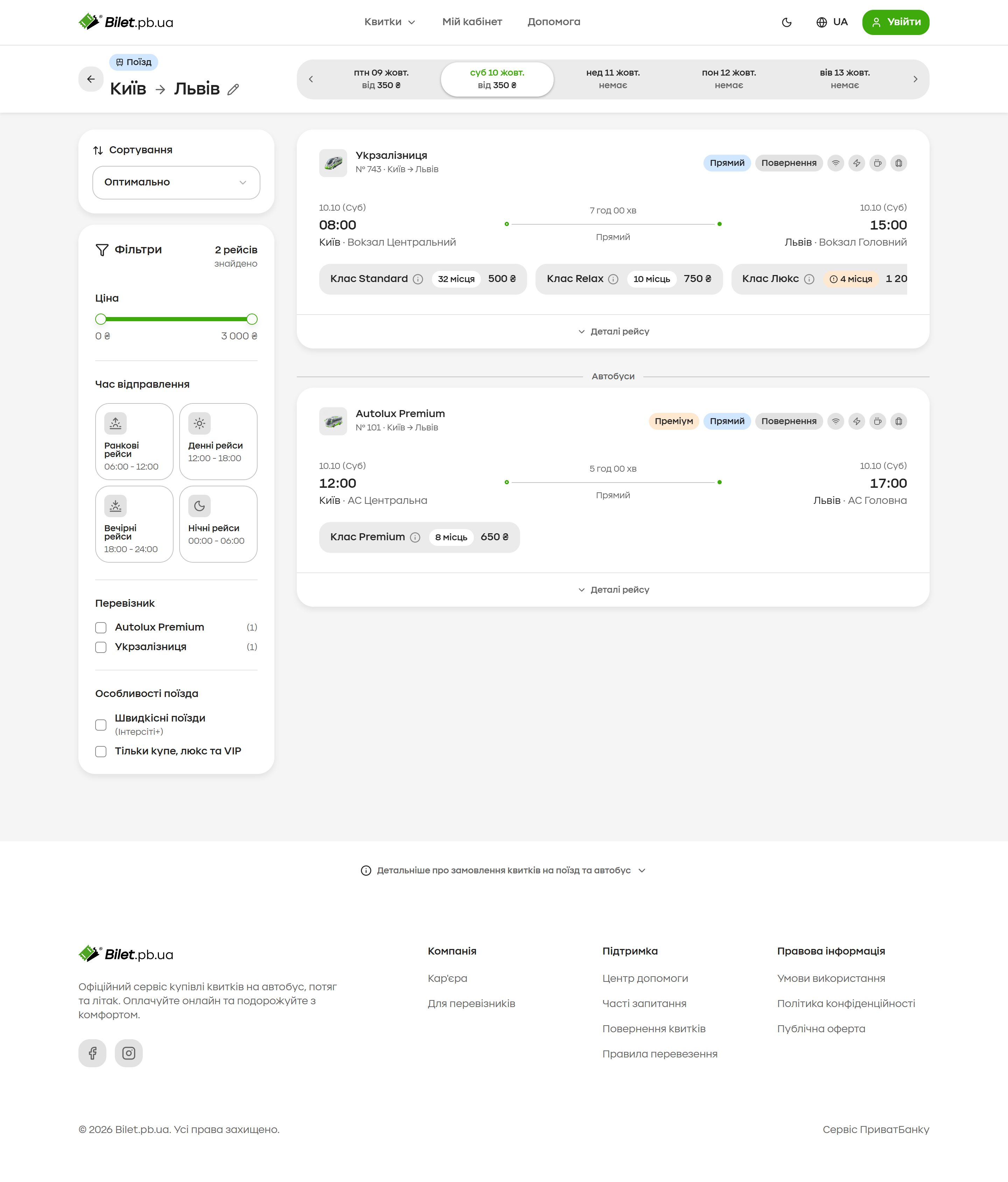Image resolution: width=1008 pixels, height=1182 pixels.
Task: Open Допомога in top navigation
Action: tap(554, 22)
